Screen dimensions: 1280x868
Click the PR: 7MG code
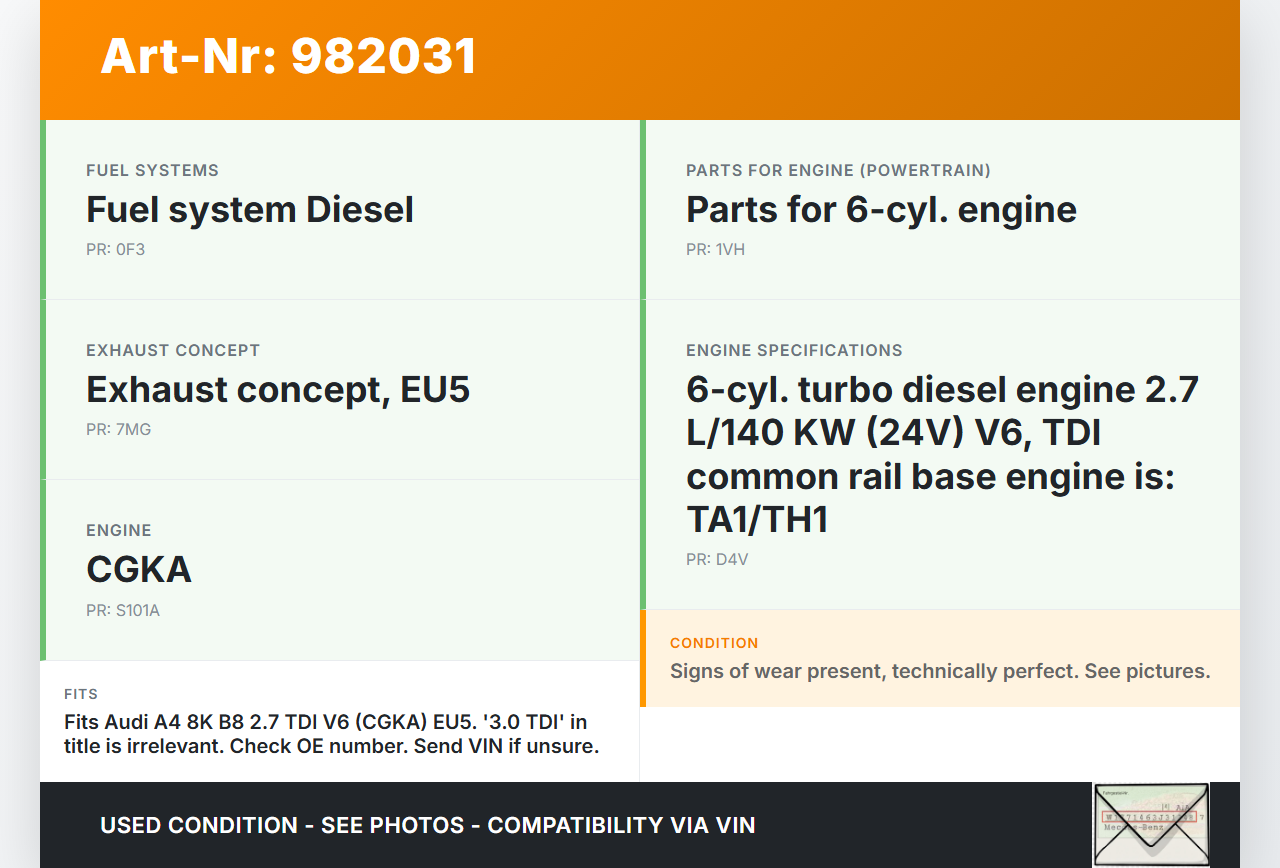pyautogui.click(x=118, y=429)
